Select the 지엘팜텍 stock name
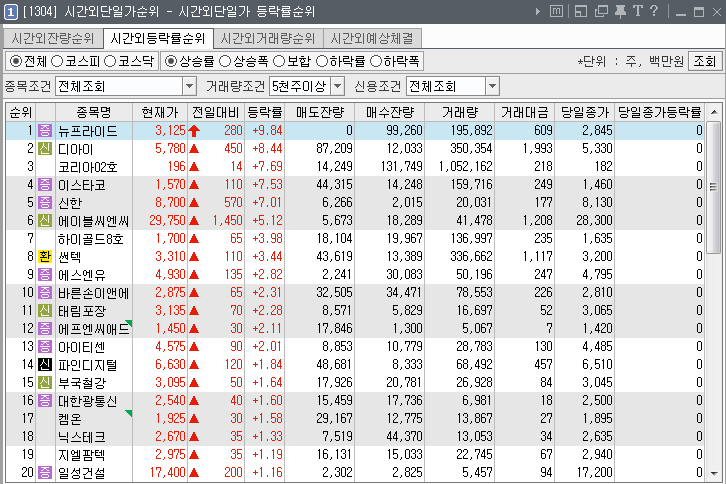 pyautogui.click(x=82, y=455)
